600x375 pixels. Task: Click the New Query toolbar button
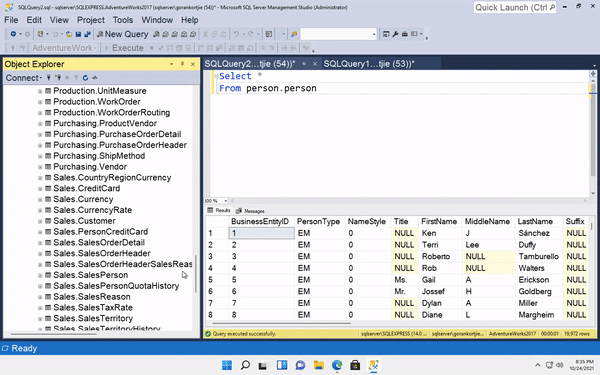[x=122, y=34]
